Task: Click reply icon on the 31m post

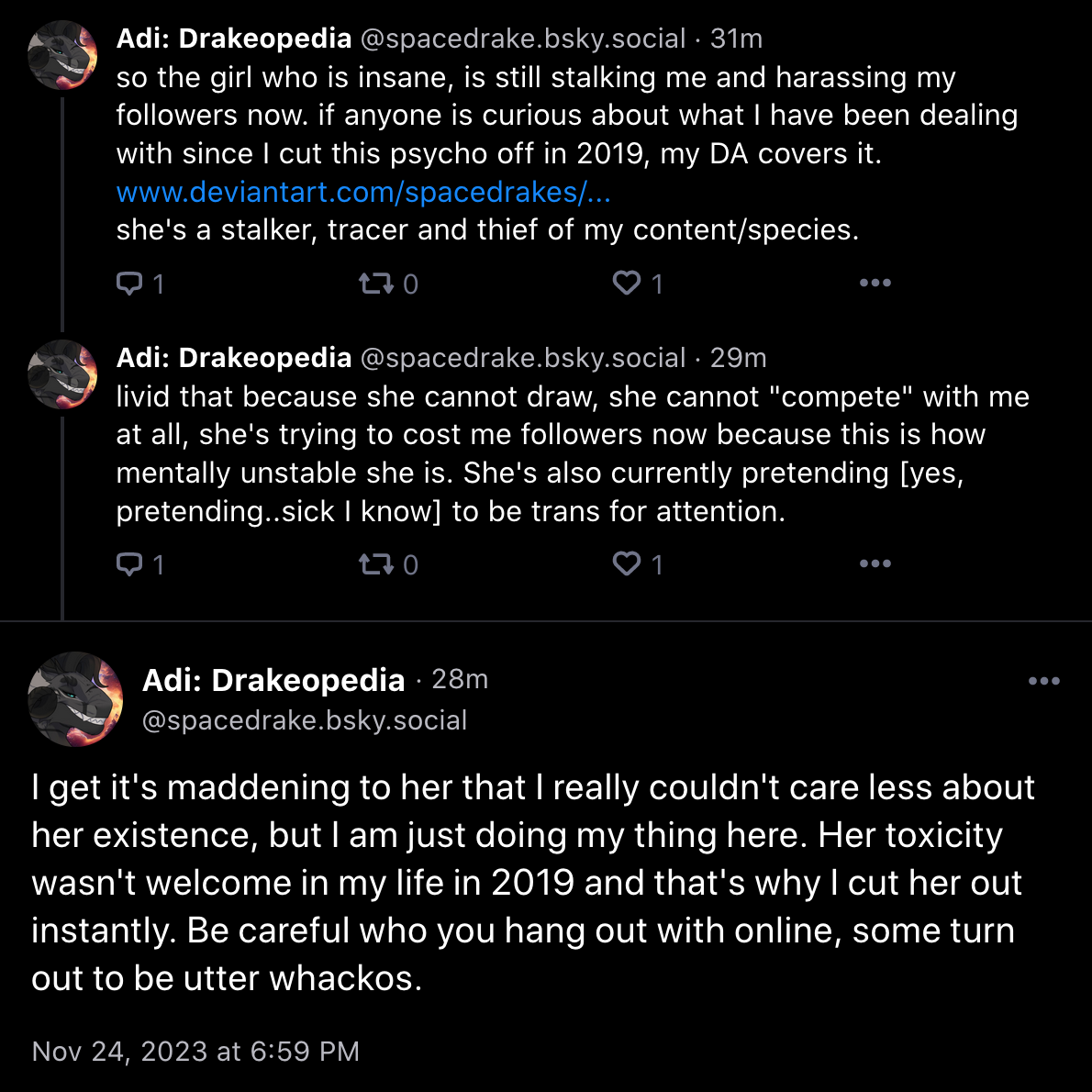Action: pos(129,284)
